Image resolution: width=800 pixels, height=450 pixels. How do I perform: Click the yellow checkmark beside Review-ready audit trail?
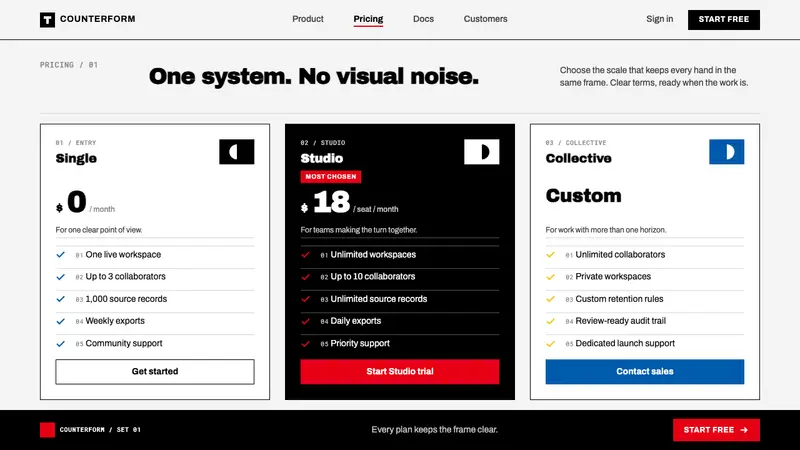click(551, 321)
